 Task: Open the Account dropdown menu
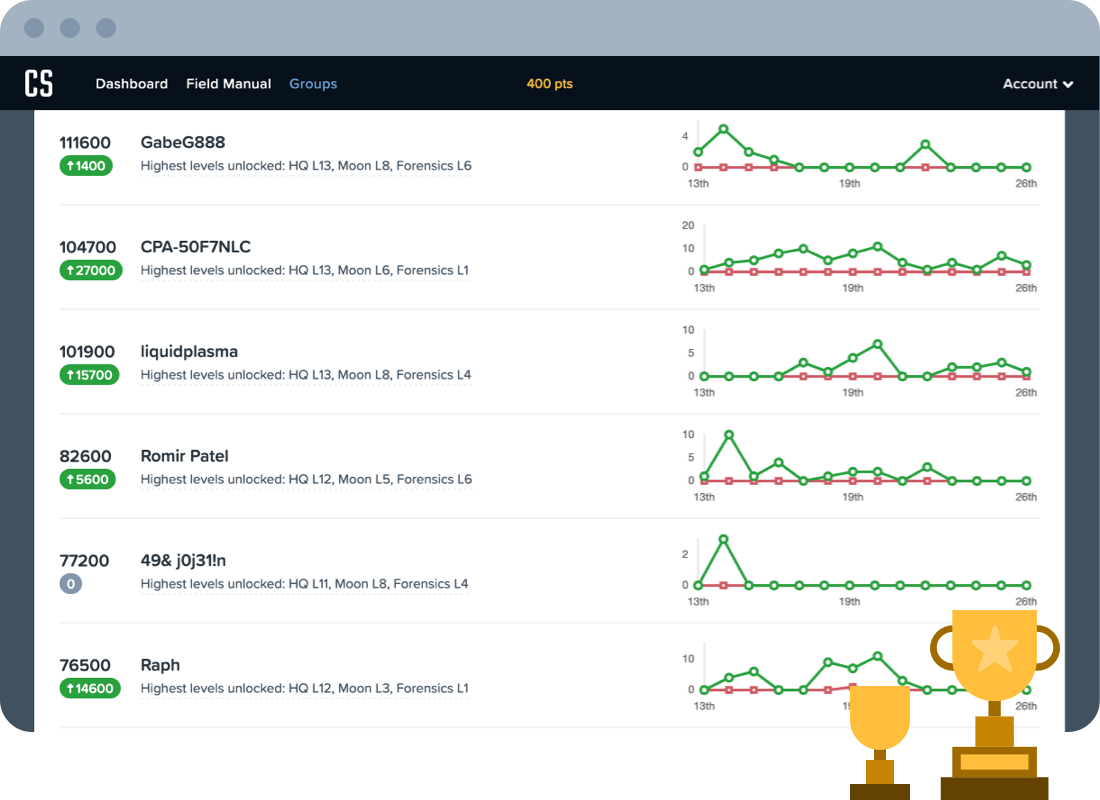click(x=1037, y=83)
